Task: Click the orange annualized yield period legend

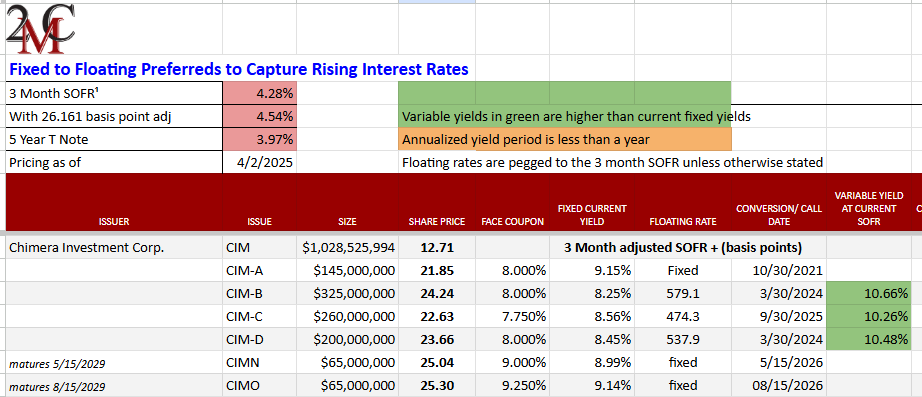Action: coord(564,139)
